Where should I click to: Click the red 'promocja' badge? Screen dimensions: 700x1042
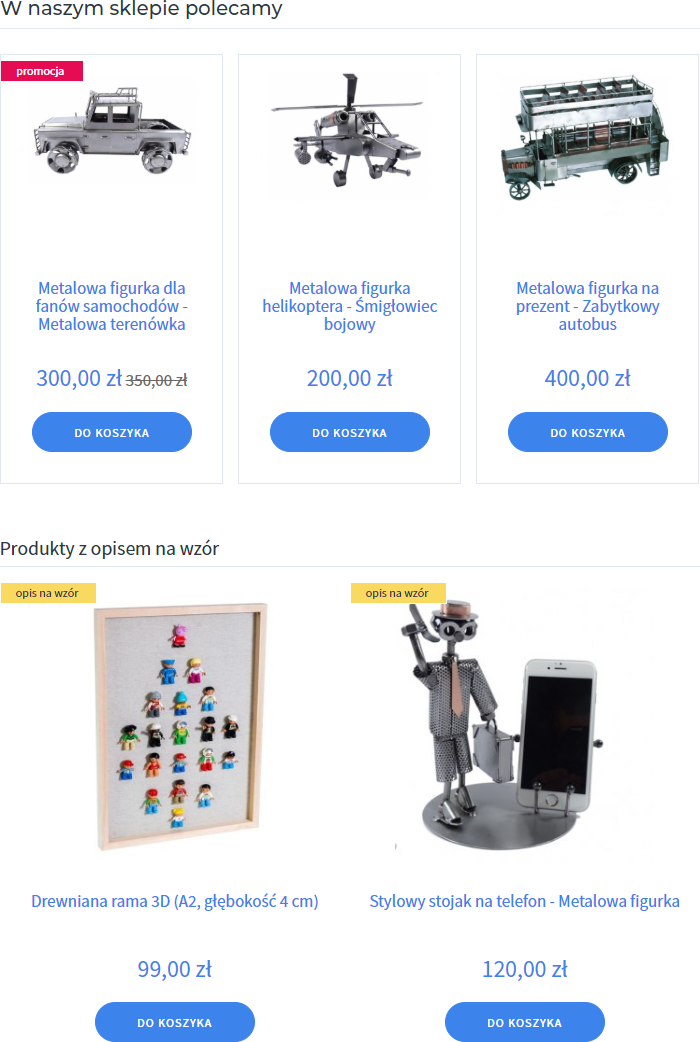pos(41,71)
